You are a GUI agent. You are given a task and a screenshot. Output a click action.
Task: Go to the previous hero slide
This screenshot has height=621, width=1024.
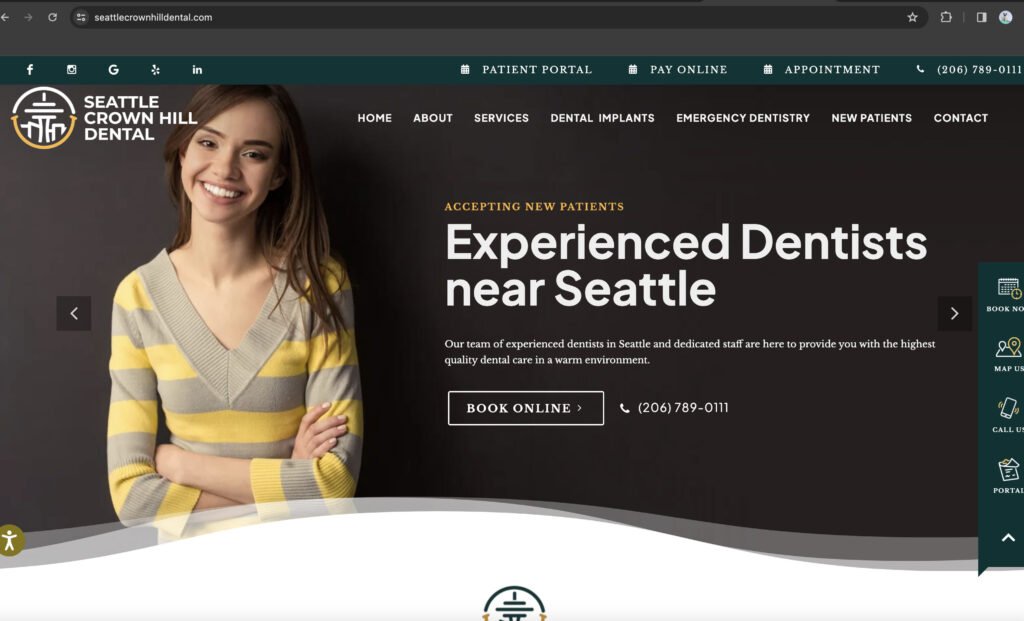[x=74, y=313]
